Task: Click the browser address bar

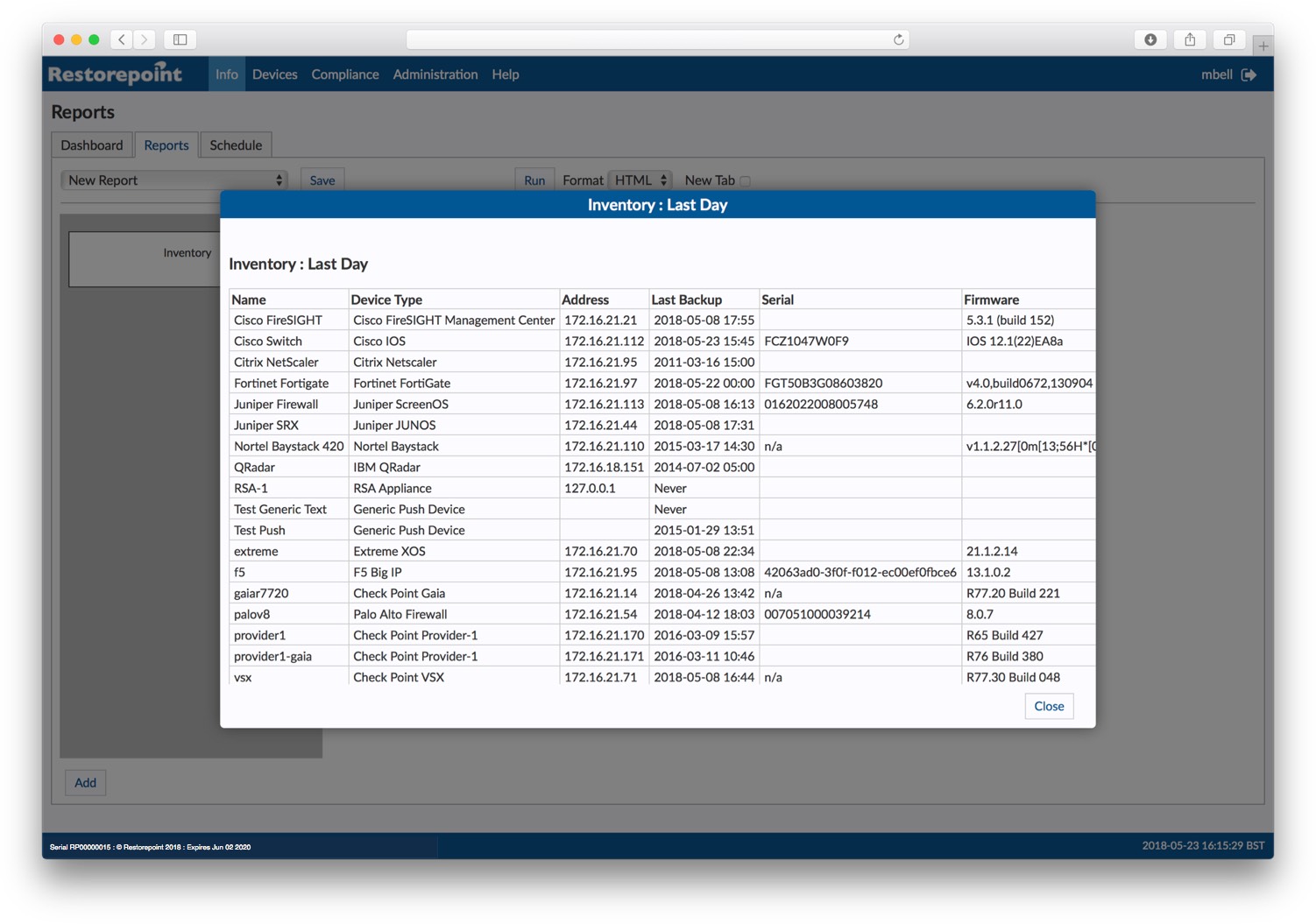Action: 657,39
